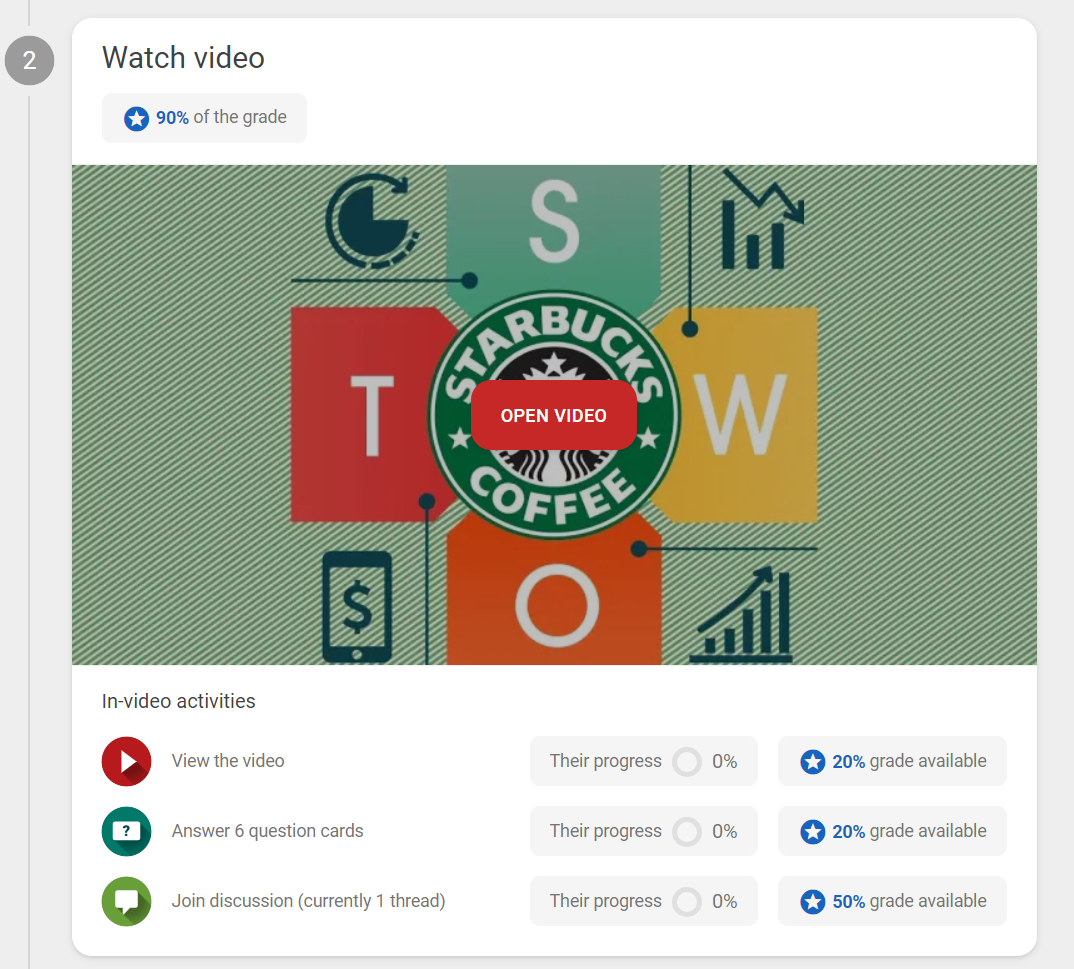Click '20% grade available' for question cards
Image resolution: width=1074 pixels, height=969 pixels.
click(892, 831)
